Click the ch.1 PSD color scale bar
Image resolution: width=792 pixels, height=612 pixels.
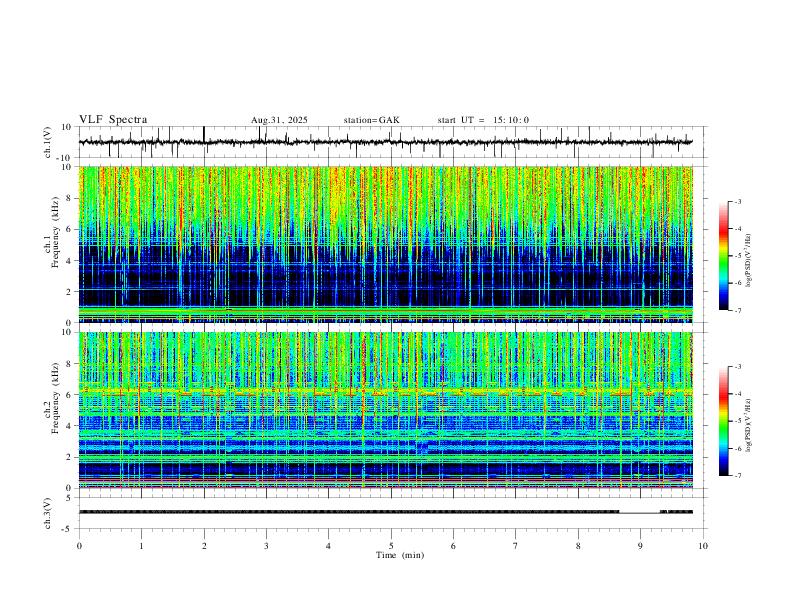click(724, 256)
